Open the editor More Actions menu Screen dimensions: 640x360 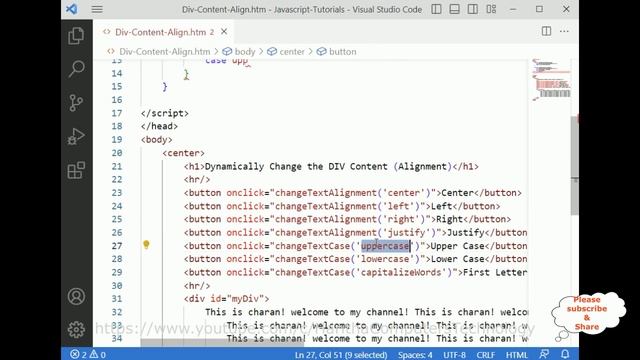(564, 31)
